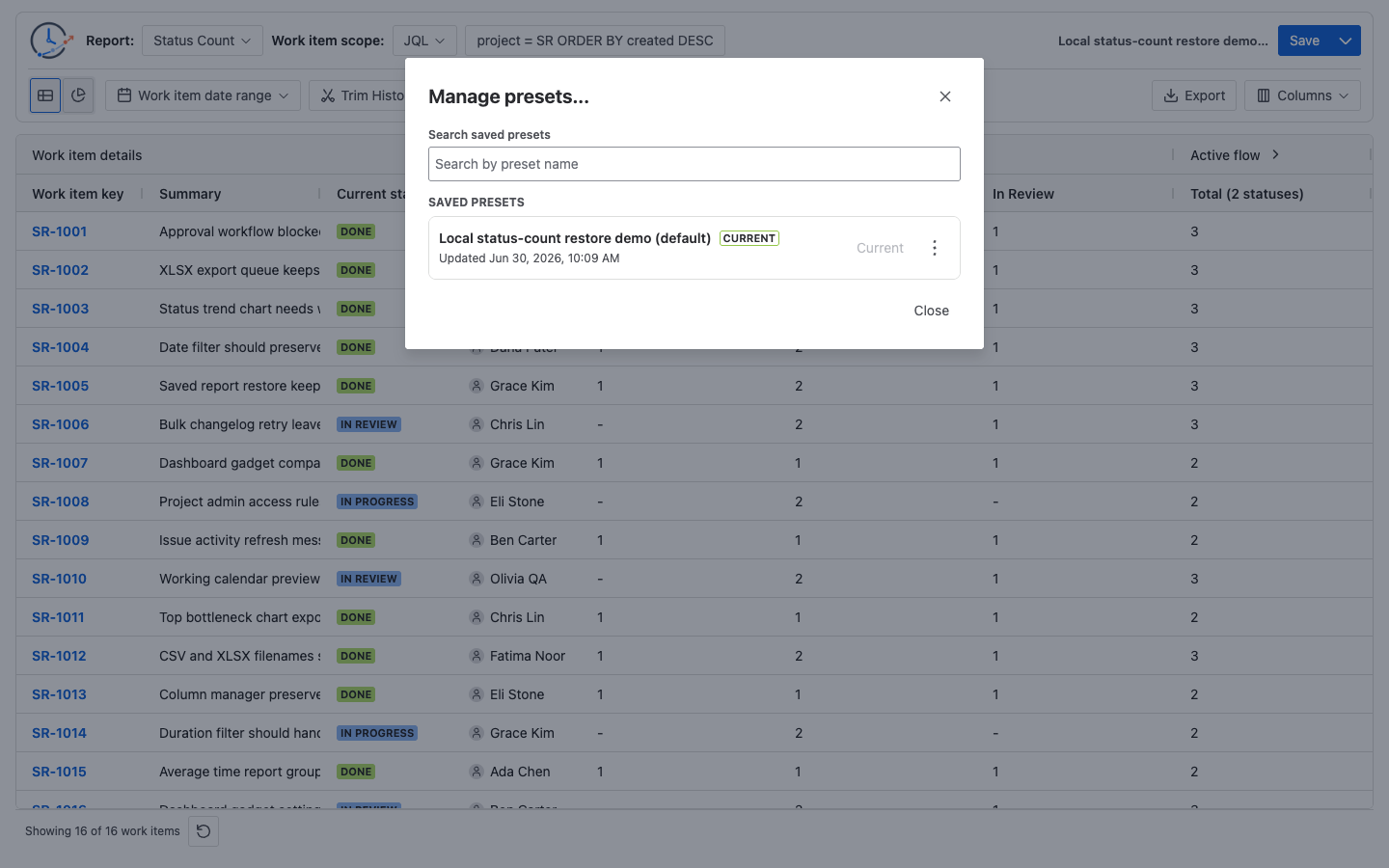Image resolution: width=1389 pixels, height=868 pixels.
Task: Open the JQL scope dropdown
Action: [424, 41]
